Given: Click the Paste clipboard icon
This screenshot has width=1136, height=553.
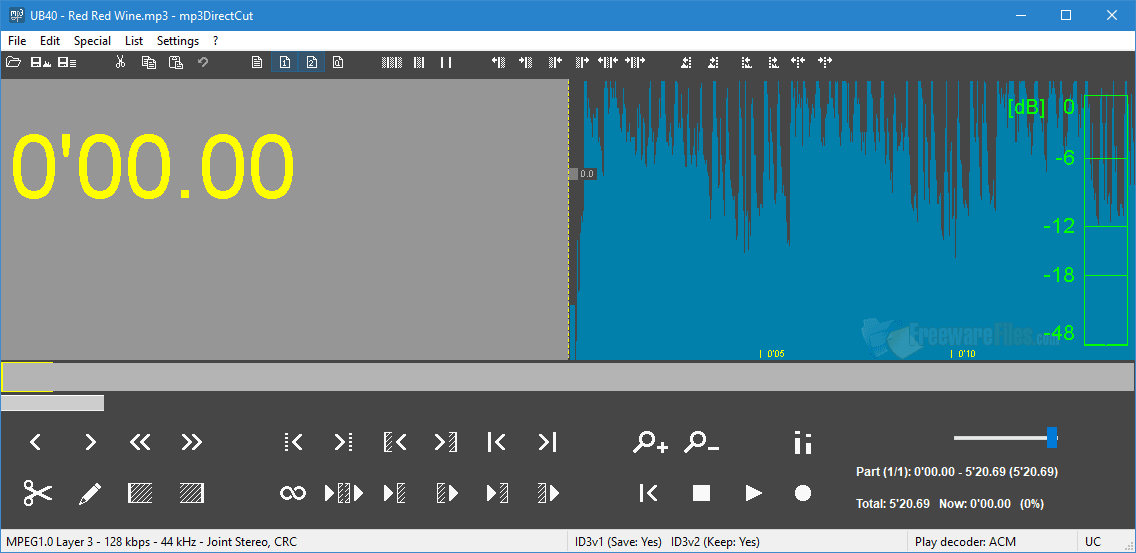Looking at the screenshot, I should point(175,62).
